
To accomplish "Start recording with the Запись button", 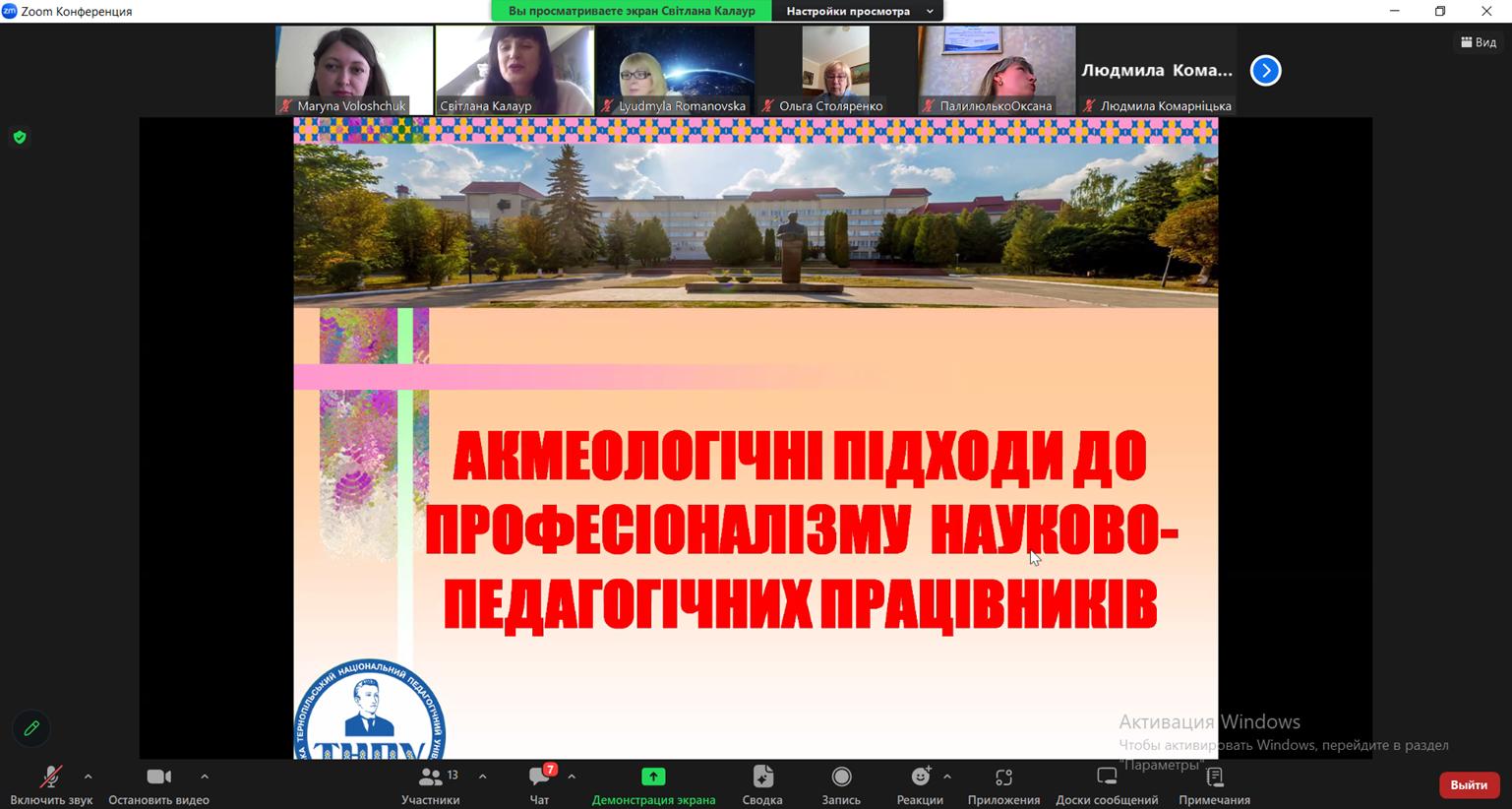I will pyautogui.click(x=841, y=784).
